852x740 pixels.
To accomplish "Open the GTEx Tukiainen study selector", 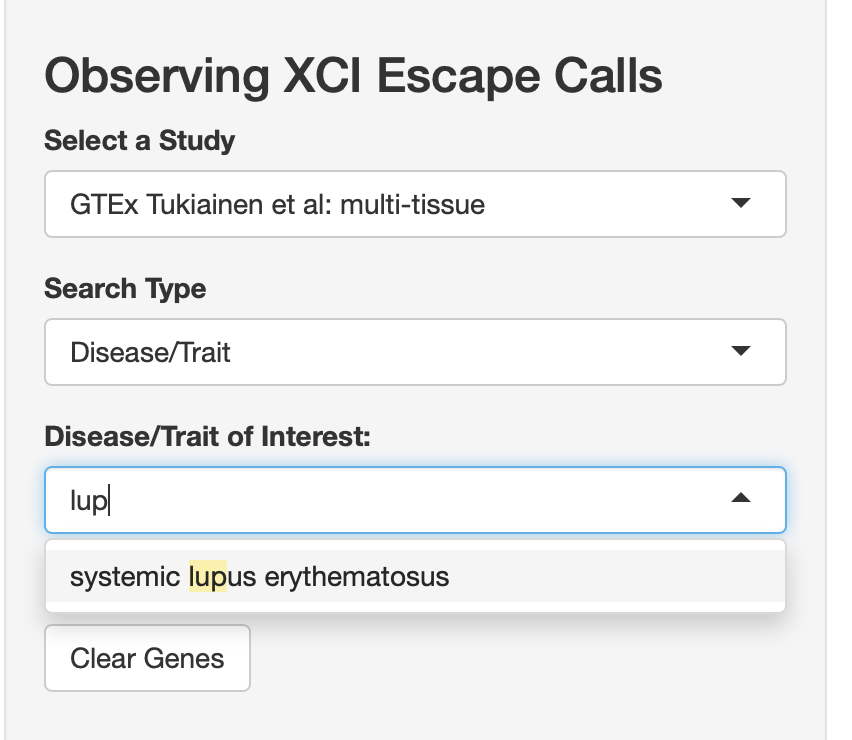I will (415, 204).
